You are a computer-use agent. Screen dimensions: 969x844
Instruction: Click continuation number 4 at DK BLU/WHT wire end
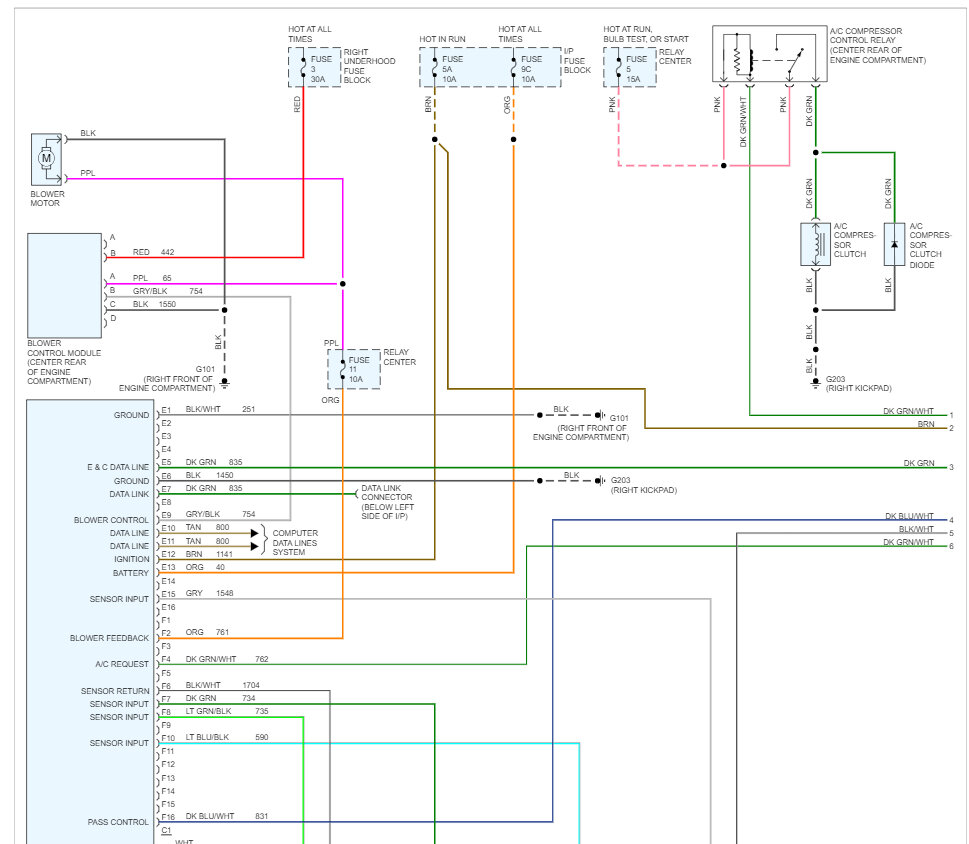952,520
